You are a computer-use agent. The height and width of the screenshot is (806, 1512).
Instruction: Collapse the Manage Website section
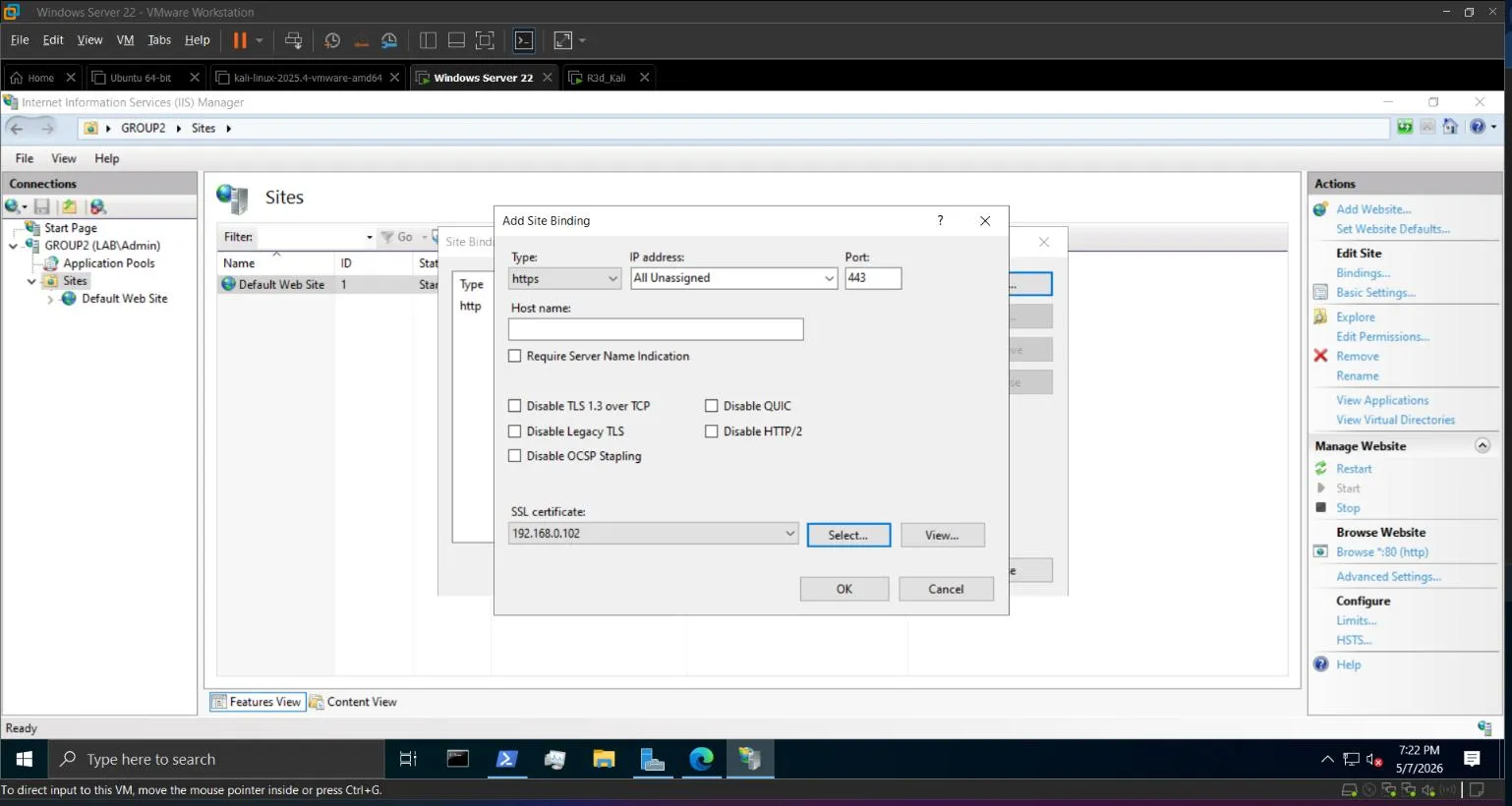click(1483, 445)
